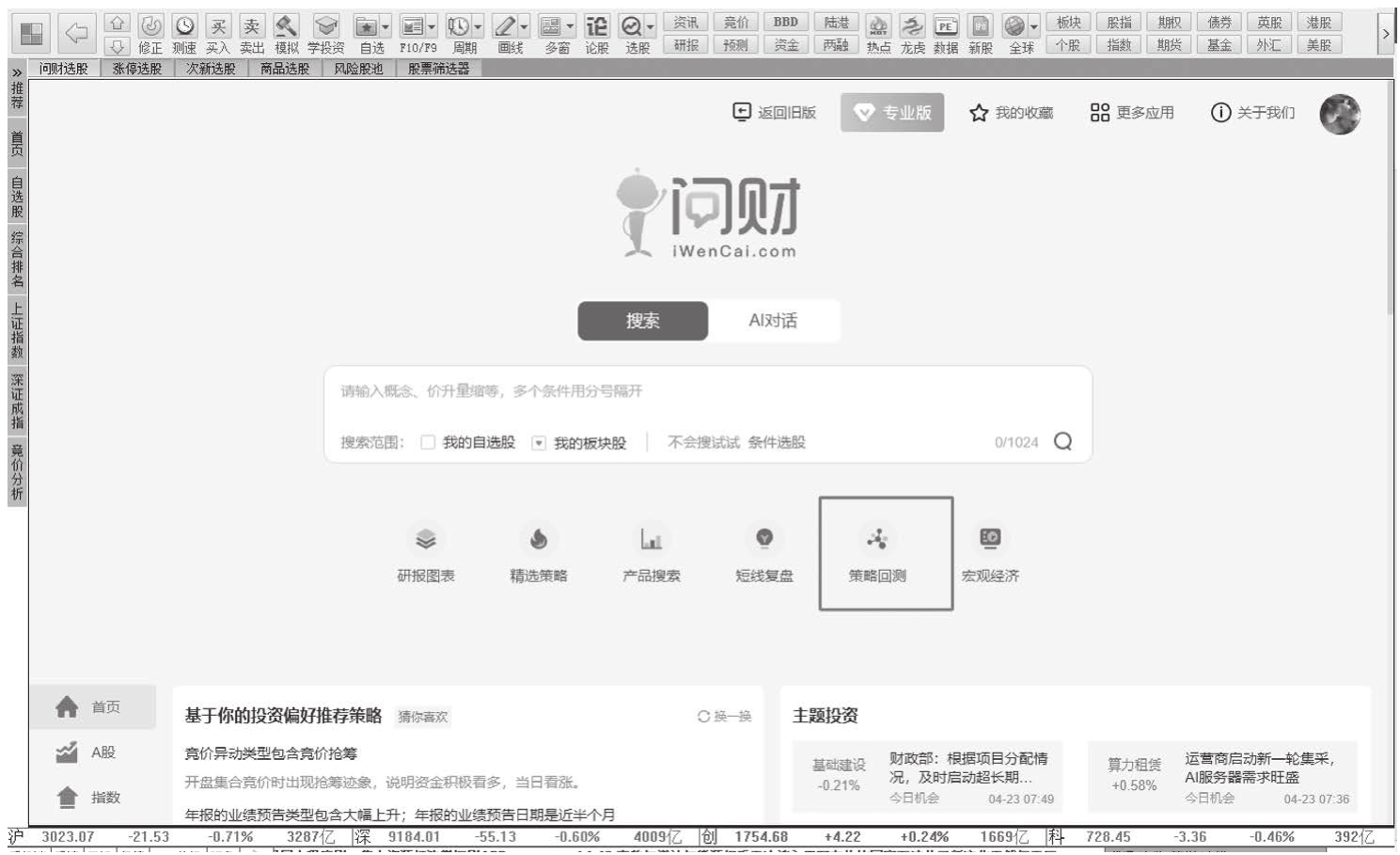The width and height of the screenshot is (1400, 855).
Task: Click 换一换 refresh recommendations
Action: (x=724, y=717)
